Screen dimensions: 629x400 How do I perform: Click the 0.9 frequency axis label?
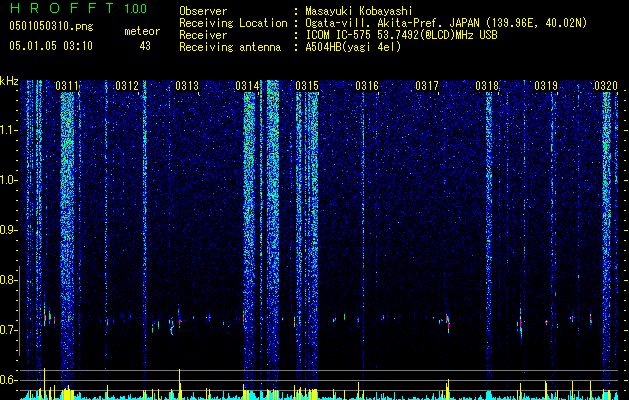point(8,230)
